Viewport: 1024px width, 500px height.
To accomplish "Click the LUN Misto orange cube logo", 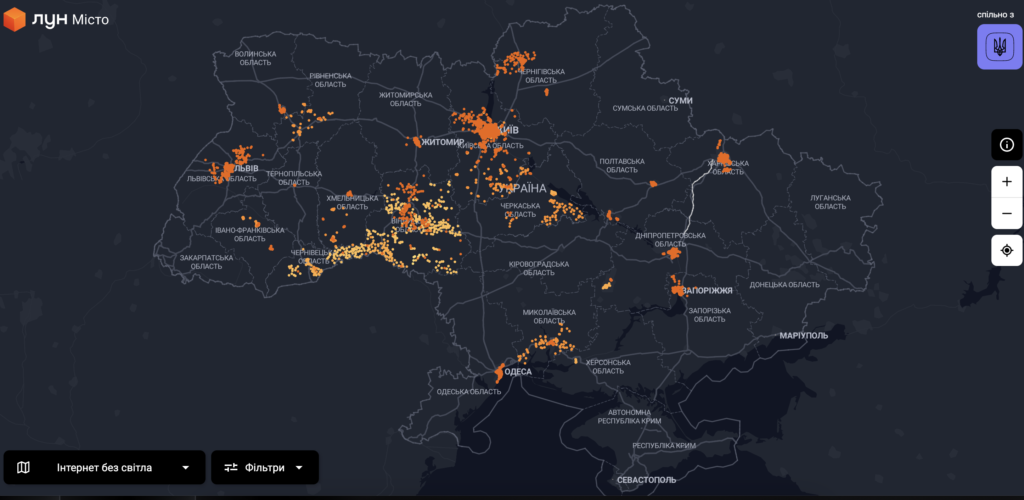I will point(14,19).
